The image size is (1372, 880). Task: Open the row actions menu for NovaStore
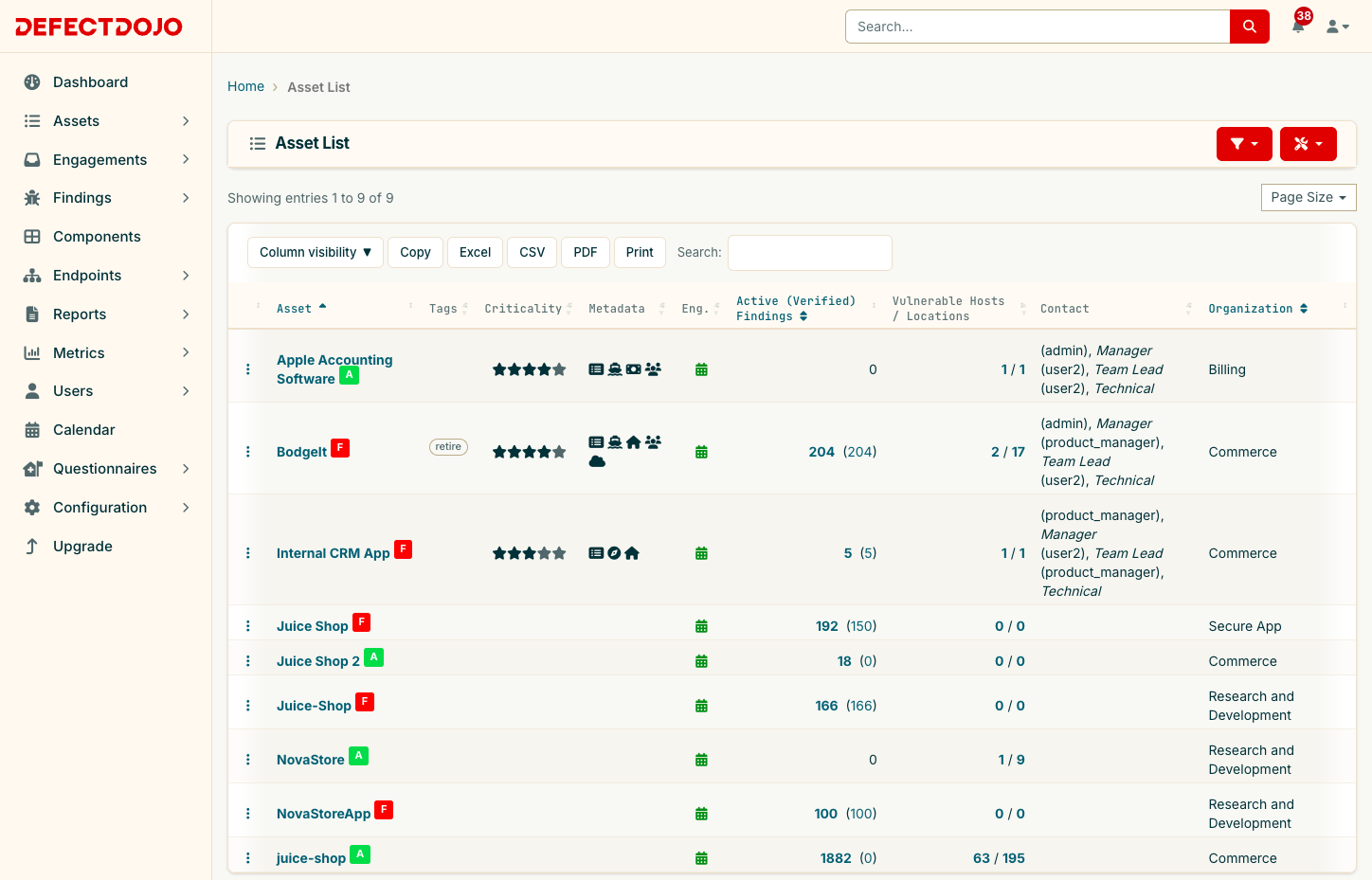click(x=248, y=760)
